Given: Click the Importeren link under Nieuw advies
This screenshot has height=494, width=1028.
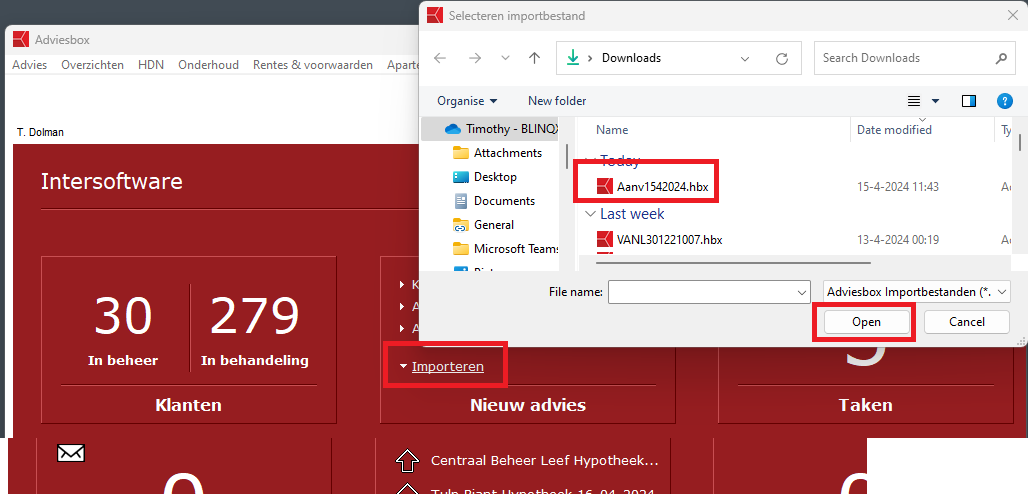Looking at the screenshot, I should pos(448,367).
